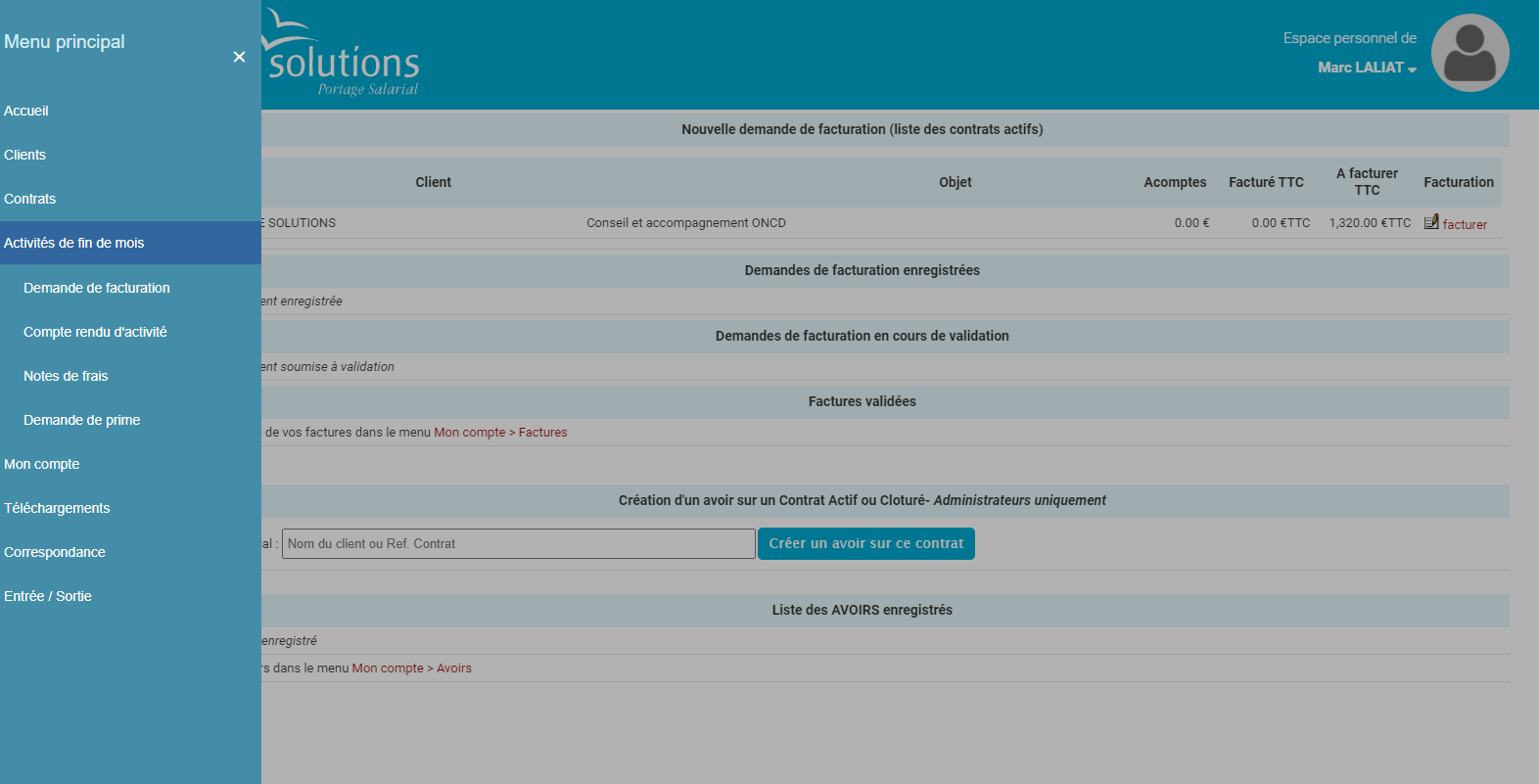
Task: Open Demande de facturation submenu item
Action: [97, 288]
